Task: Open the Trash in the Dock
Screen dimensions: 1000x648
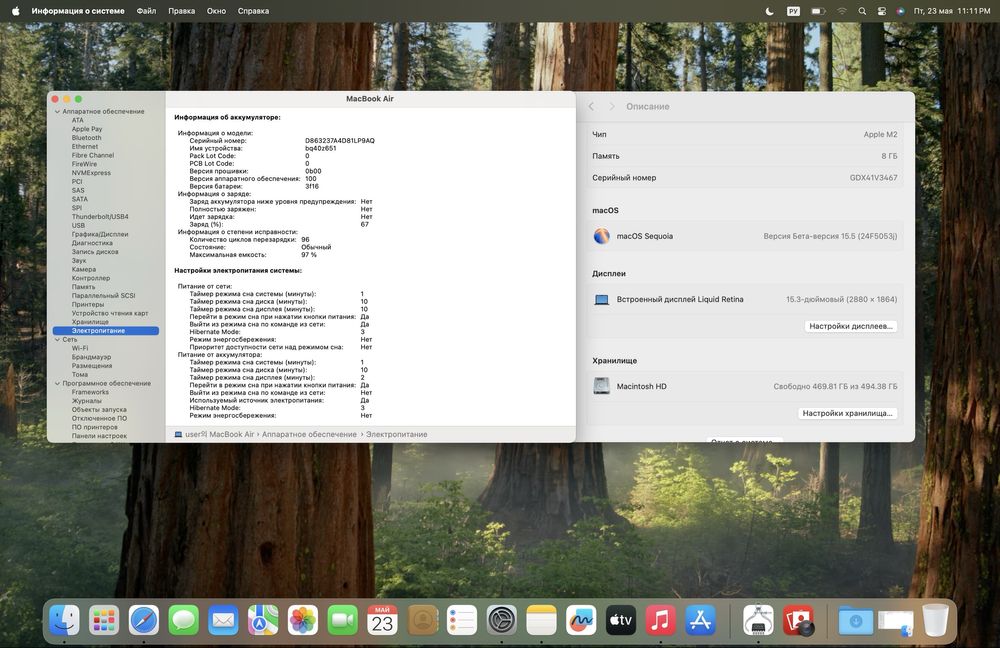Action: click(935, 620)
